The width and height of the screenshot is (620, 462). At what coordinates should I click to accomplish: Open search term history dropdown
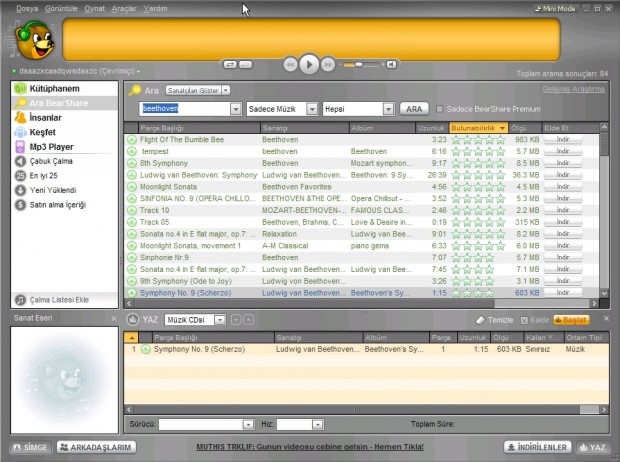[236, 109]
